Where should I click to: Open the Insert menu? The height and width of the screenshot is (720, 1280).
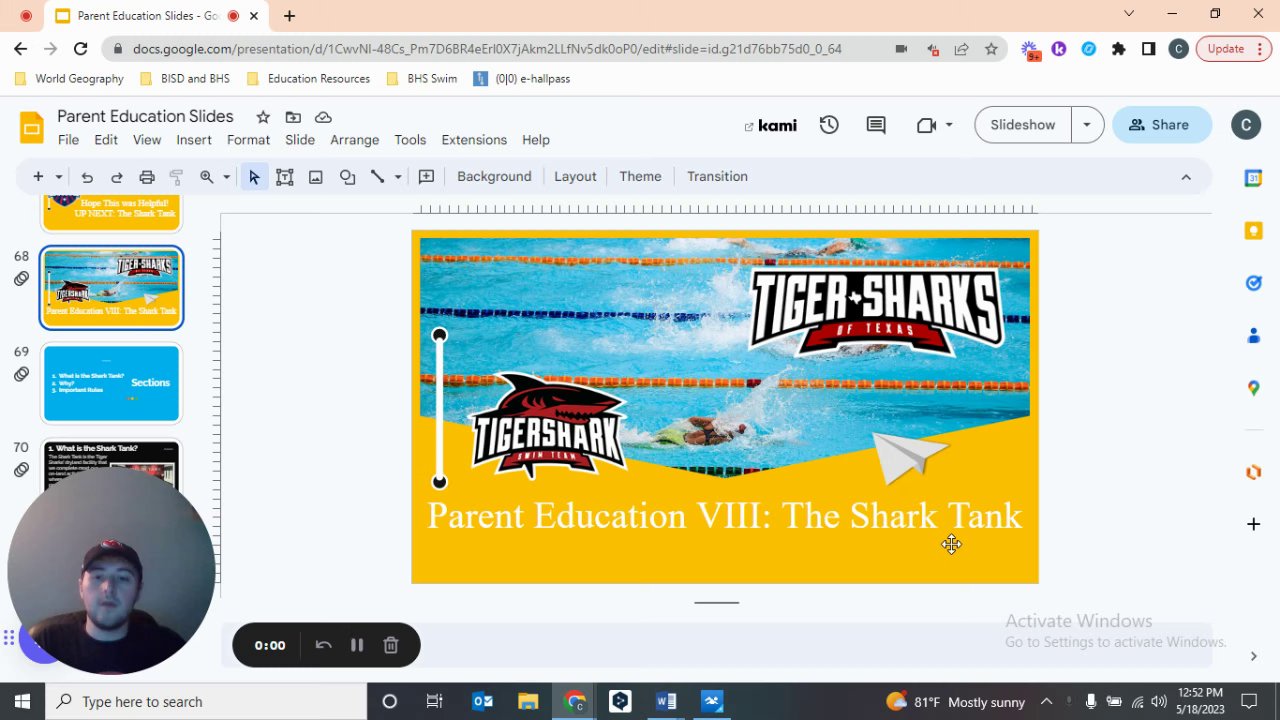(x=194, y=140)
